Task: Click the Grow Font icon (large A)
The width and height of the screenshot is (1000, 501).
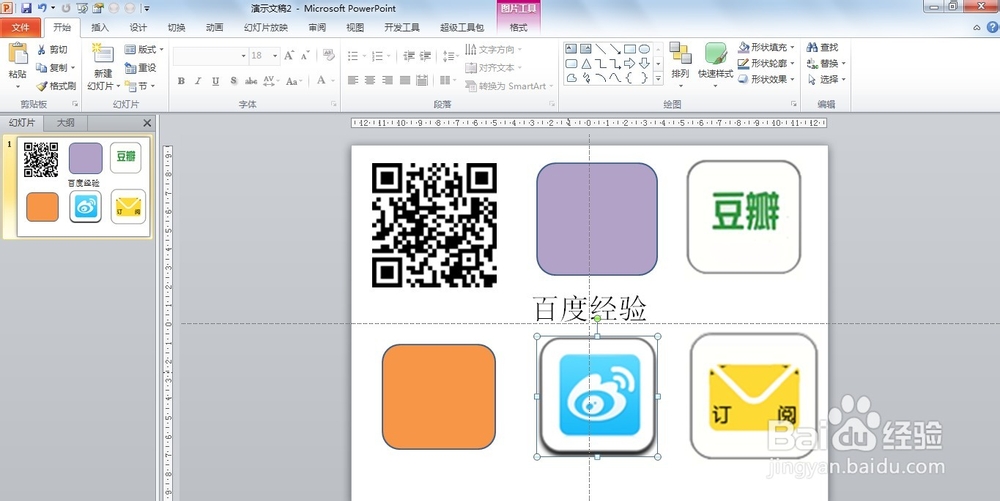Action: coord(290,55)
